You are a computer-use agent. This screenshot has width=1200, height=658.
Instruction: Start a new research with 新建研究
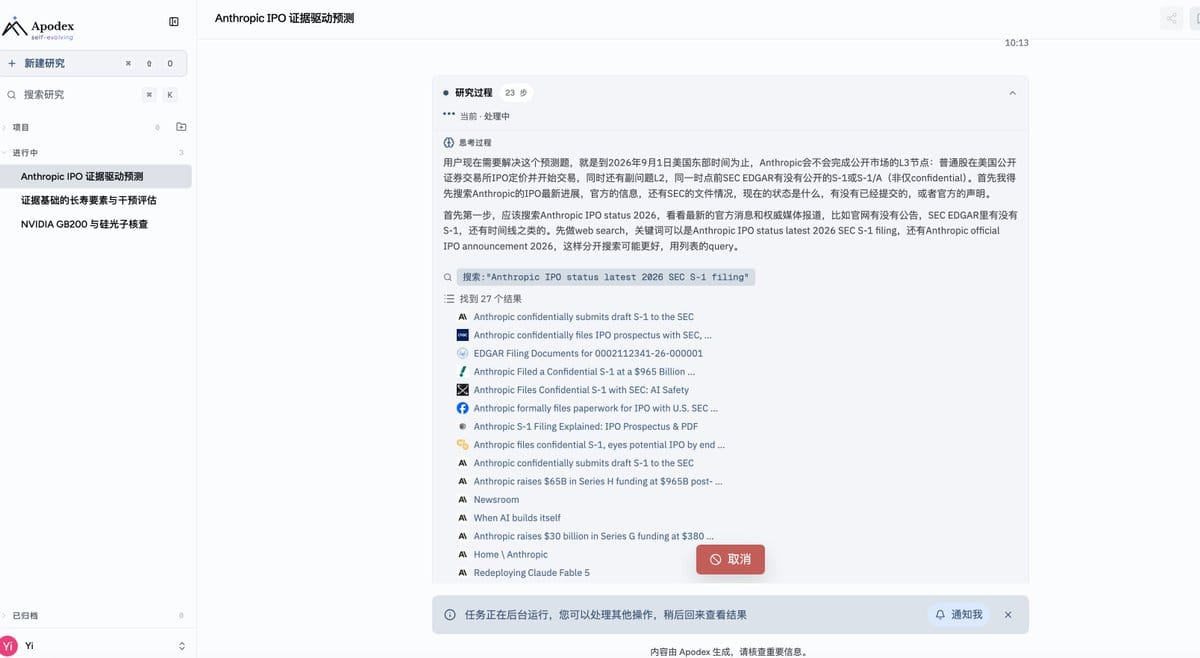click(x=93, y=63)
